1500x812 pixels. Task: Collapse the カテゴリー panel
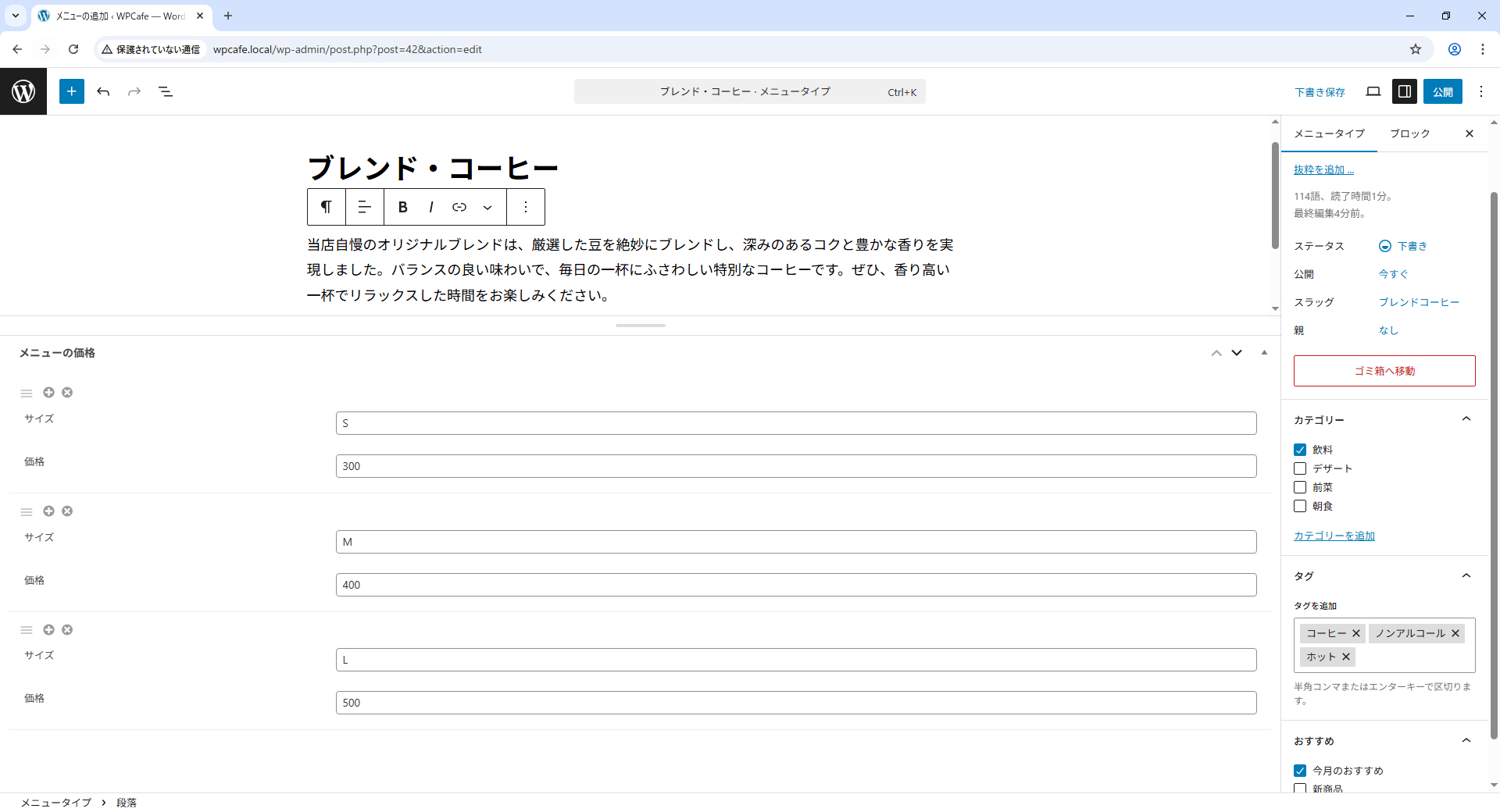click(1466, 419)
